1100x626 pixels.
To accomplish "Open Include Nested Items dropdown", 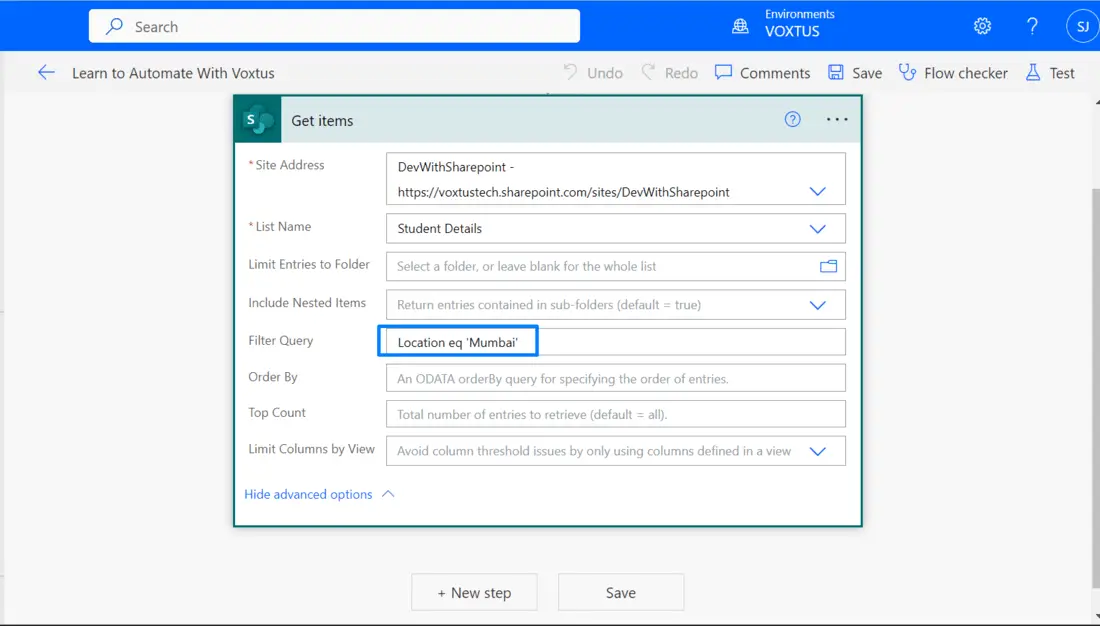I will coord(817,304).
